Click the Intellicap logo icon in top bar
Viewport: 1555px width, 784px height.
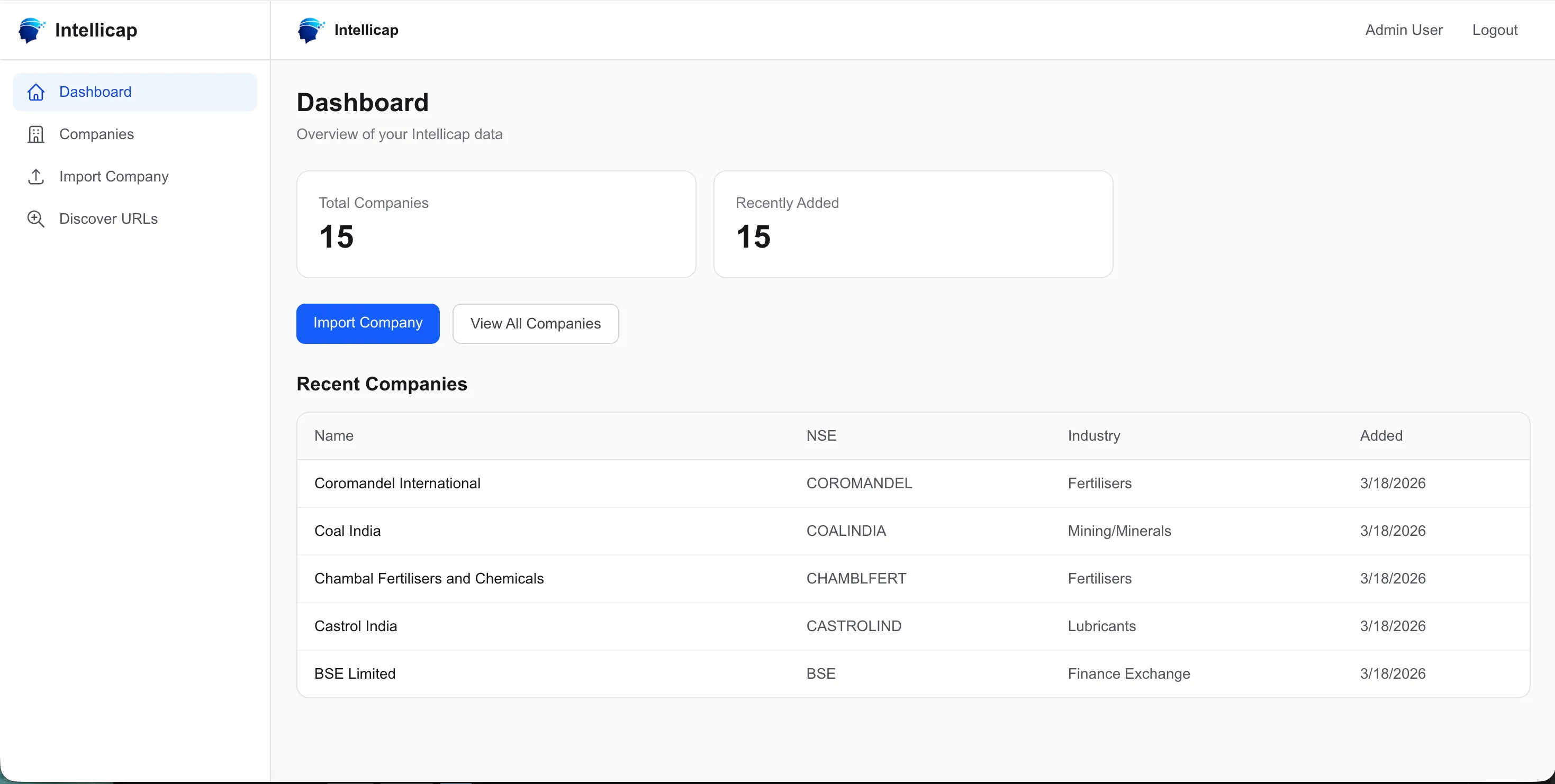click(311, 30)
